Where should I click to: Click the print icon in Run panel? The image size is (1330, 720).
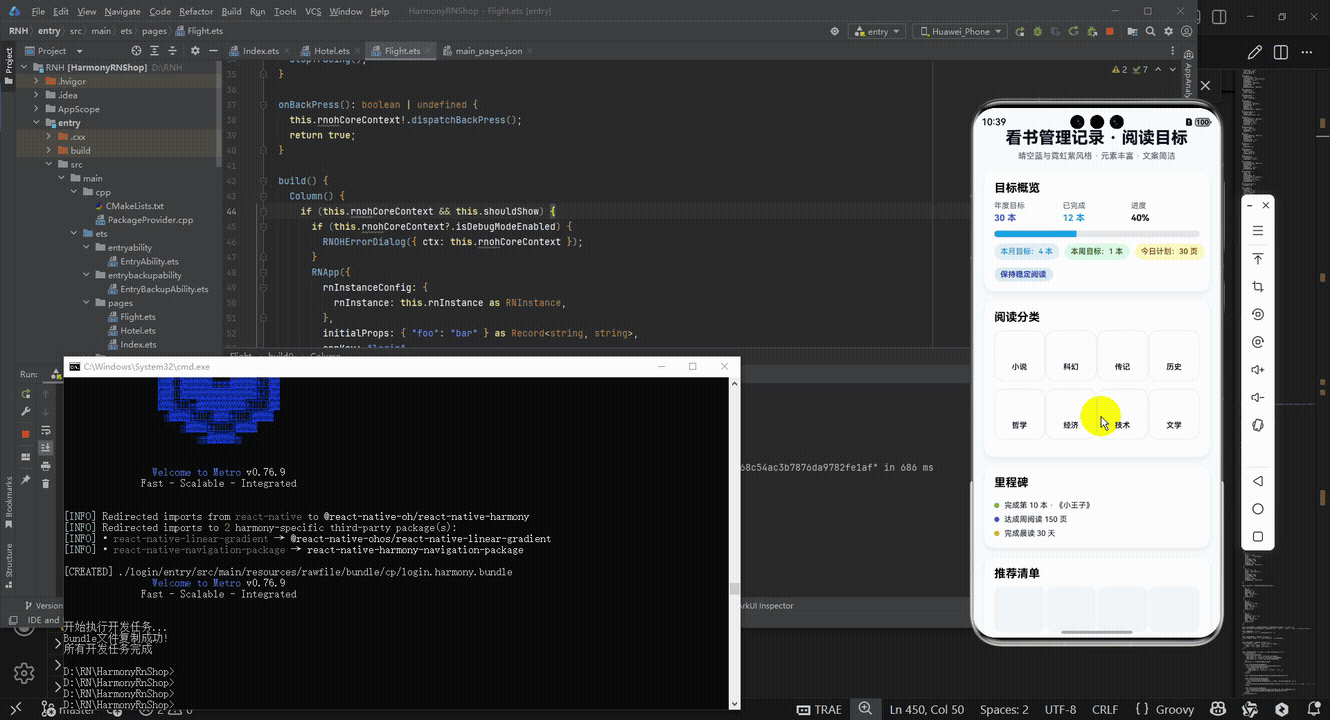(45, 466)
